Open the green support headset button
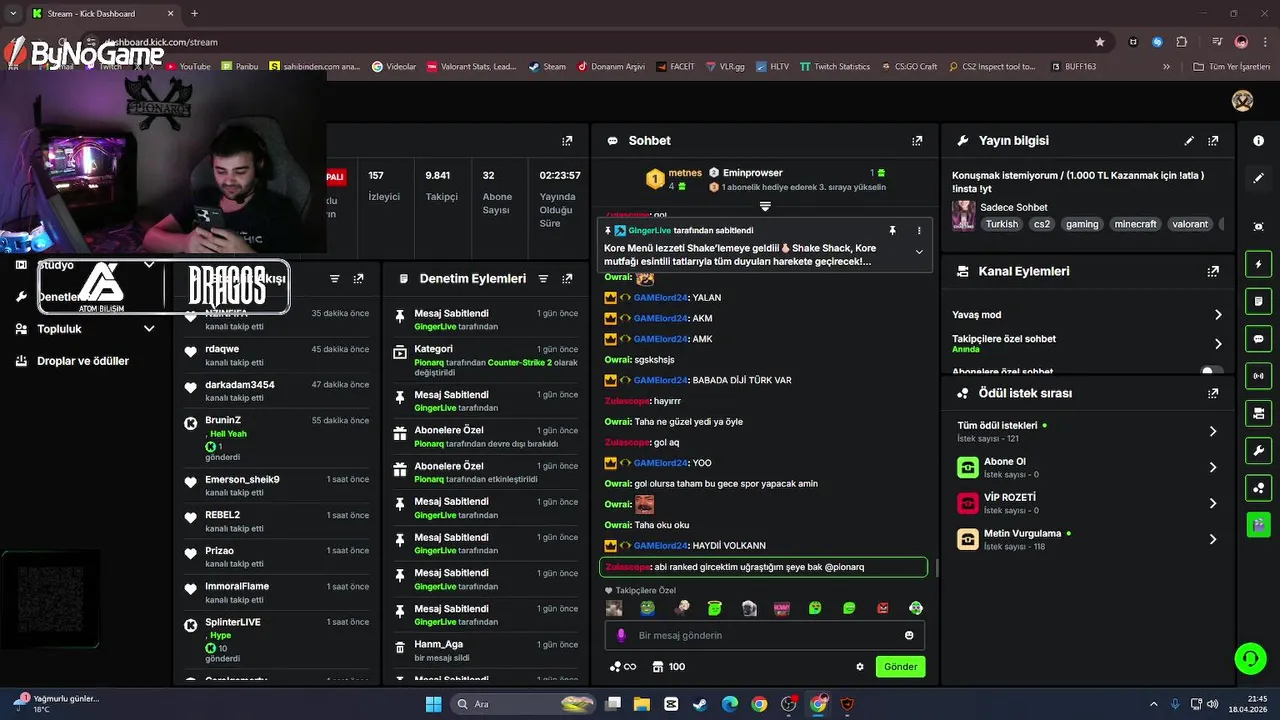 (1250, 658)
